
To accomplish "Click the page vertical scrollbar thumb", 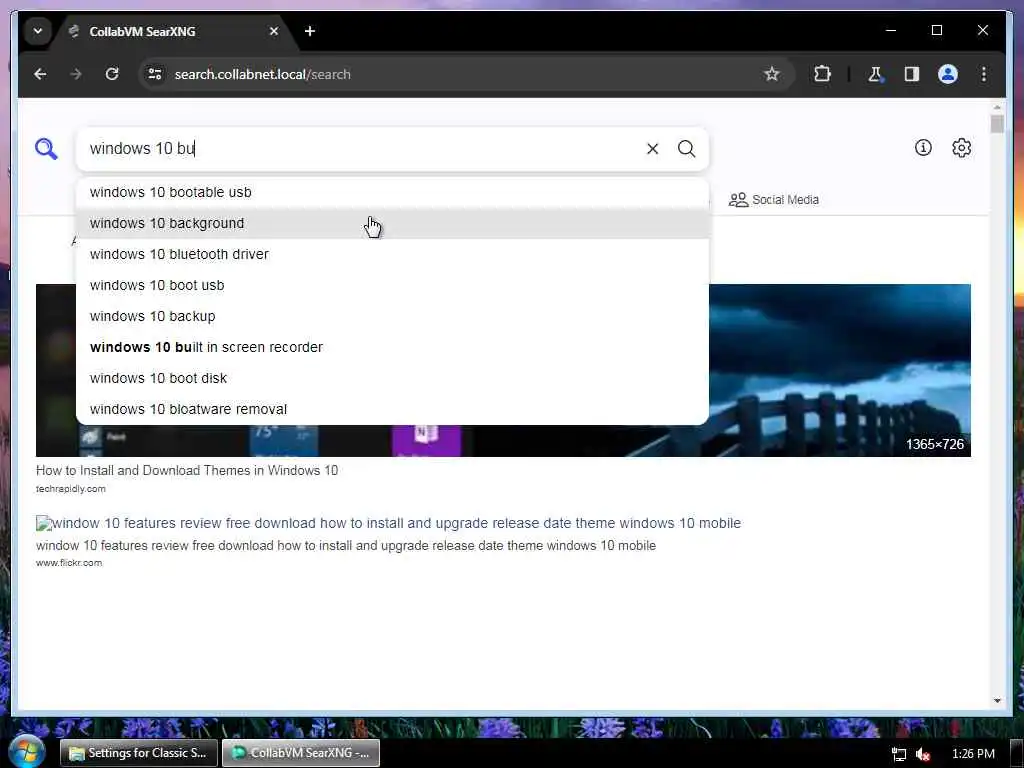I will pos(997,123).
